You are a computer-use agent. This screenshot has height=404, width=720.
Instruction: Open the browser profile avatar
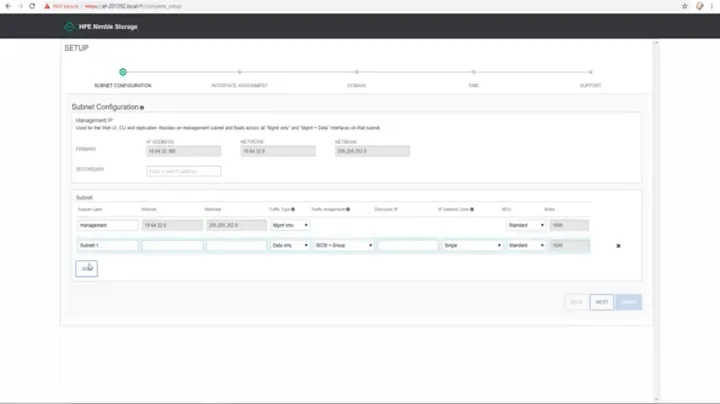tap(699, 6)
